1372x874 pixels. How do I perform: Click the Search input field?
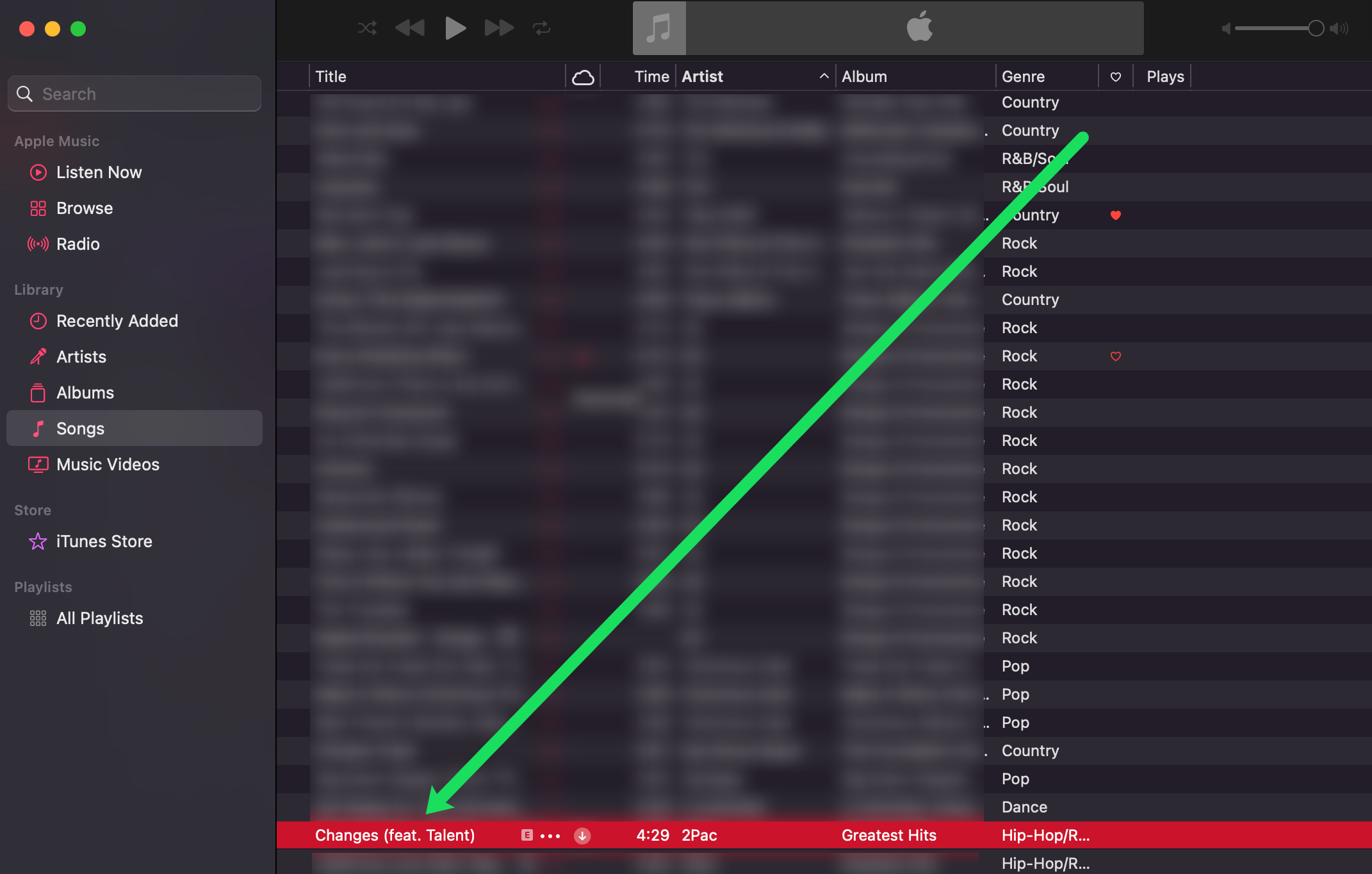tap(135, 94)
